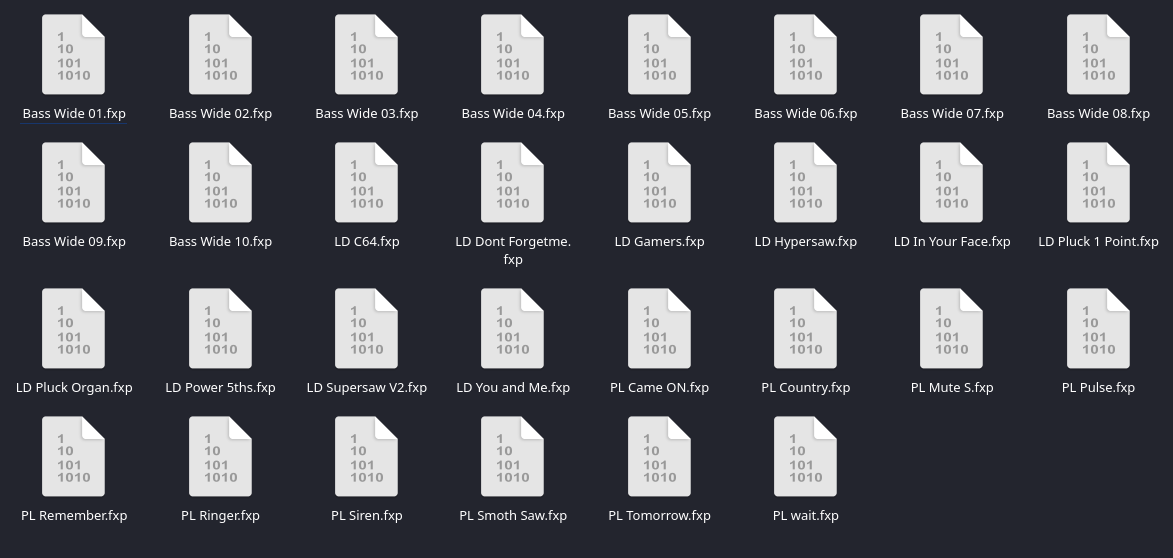This screenshot has height=558, width=1173.
Task: Click the 'LD You and Me.fxp' filename
Action: (x=512, y=387)
